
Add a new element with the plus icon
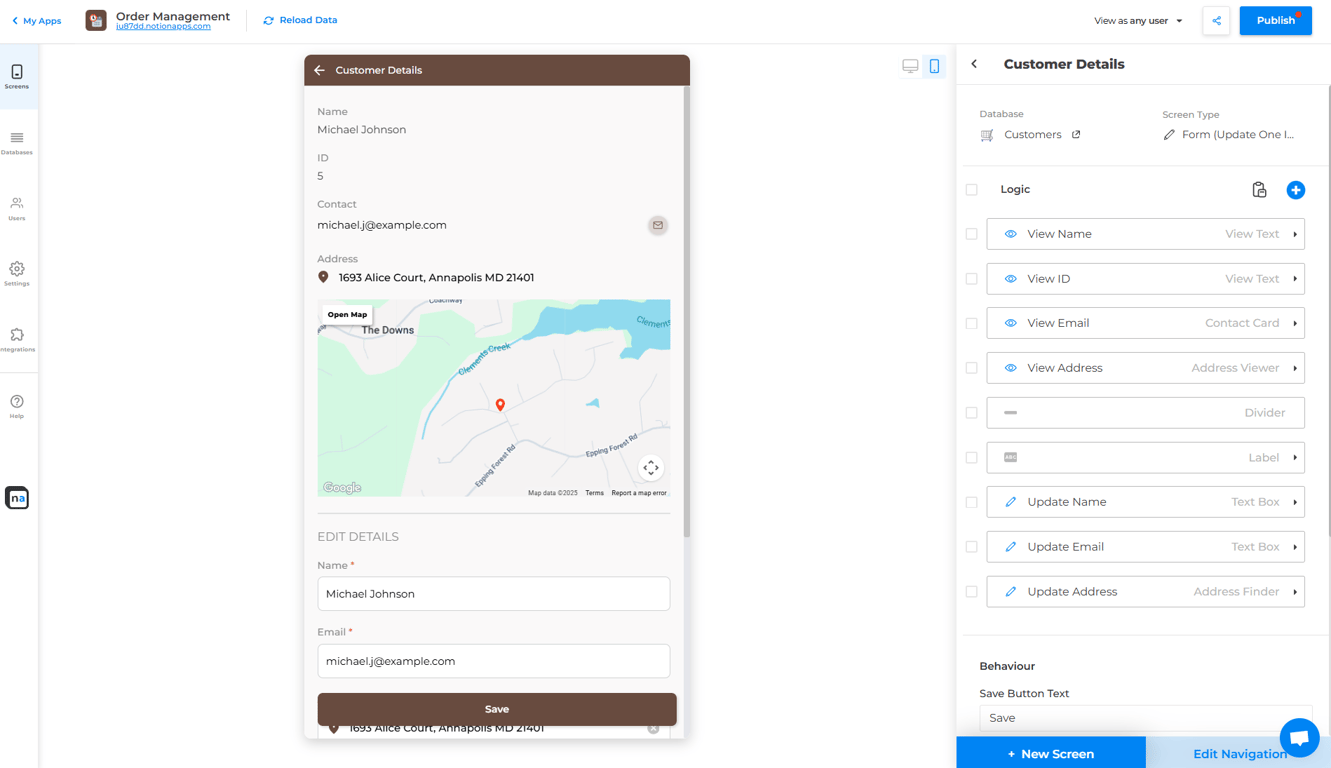coord(1296,190)
